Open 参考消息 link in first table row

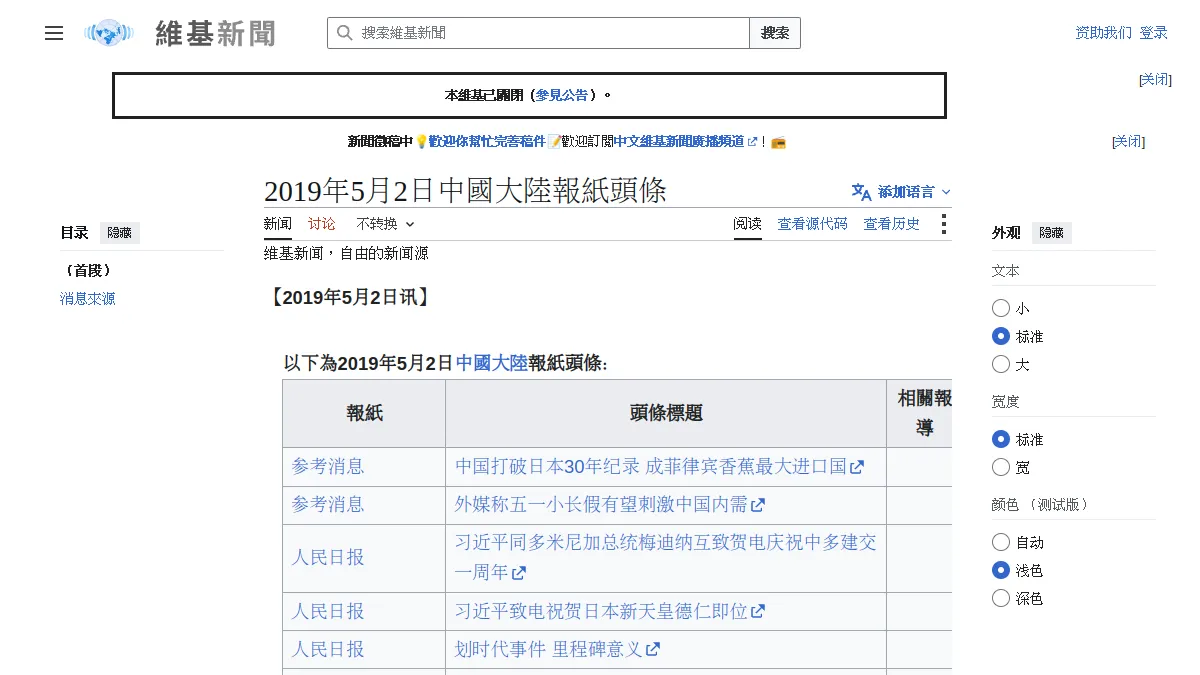click(328, 466)
